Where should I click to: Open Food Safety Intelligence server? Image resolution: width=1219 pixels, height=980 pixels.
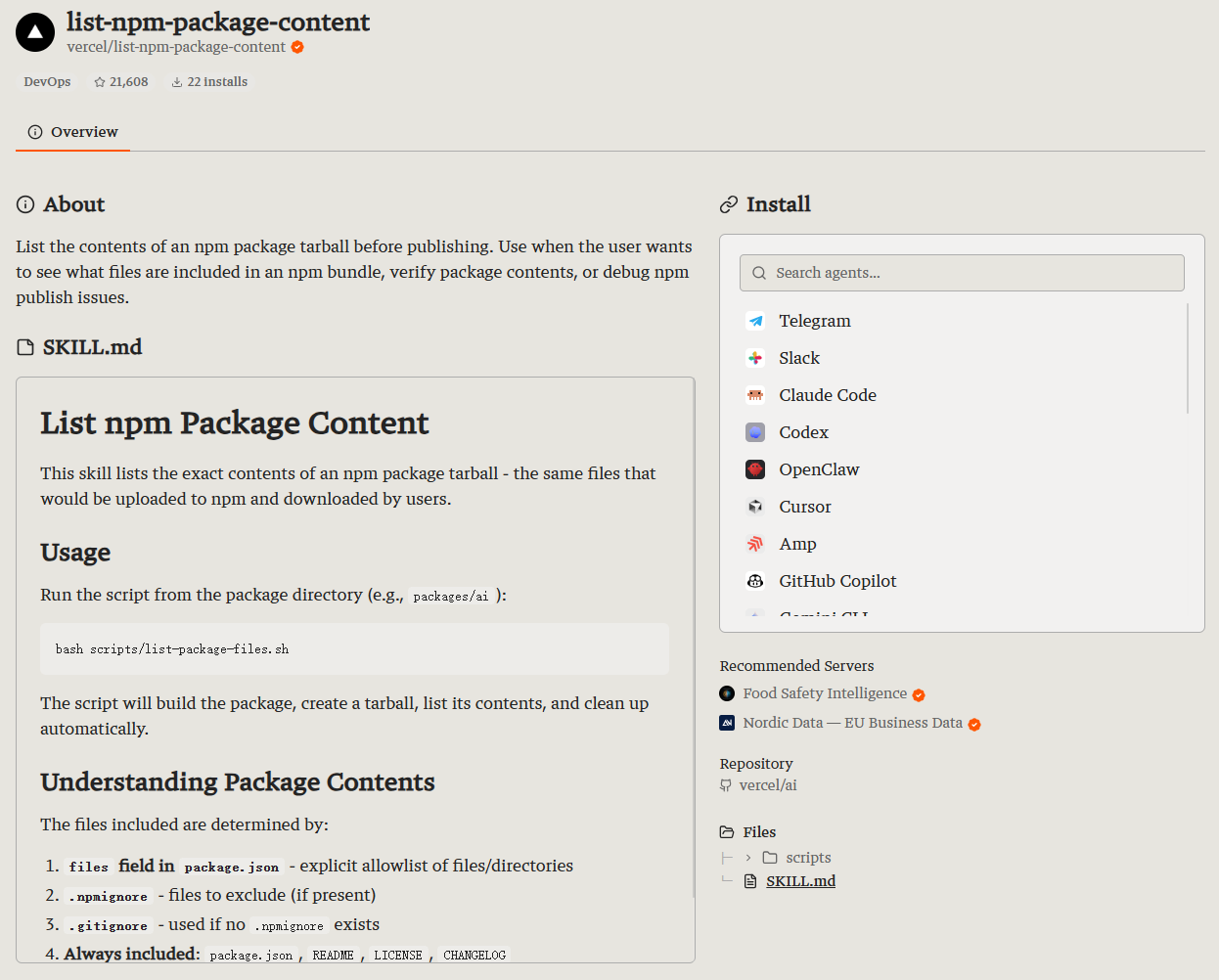[x=825, y=693]
